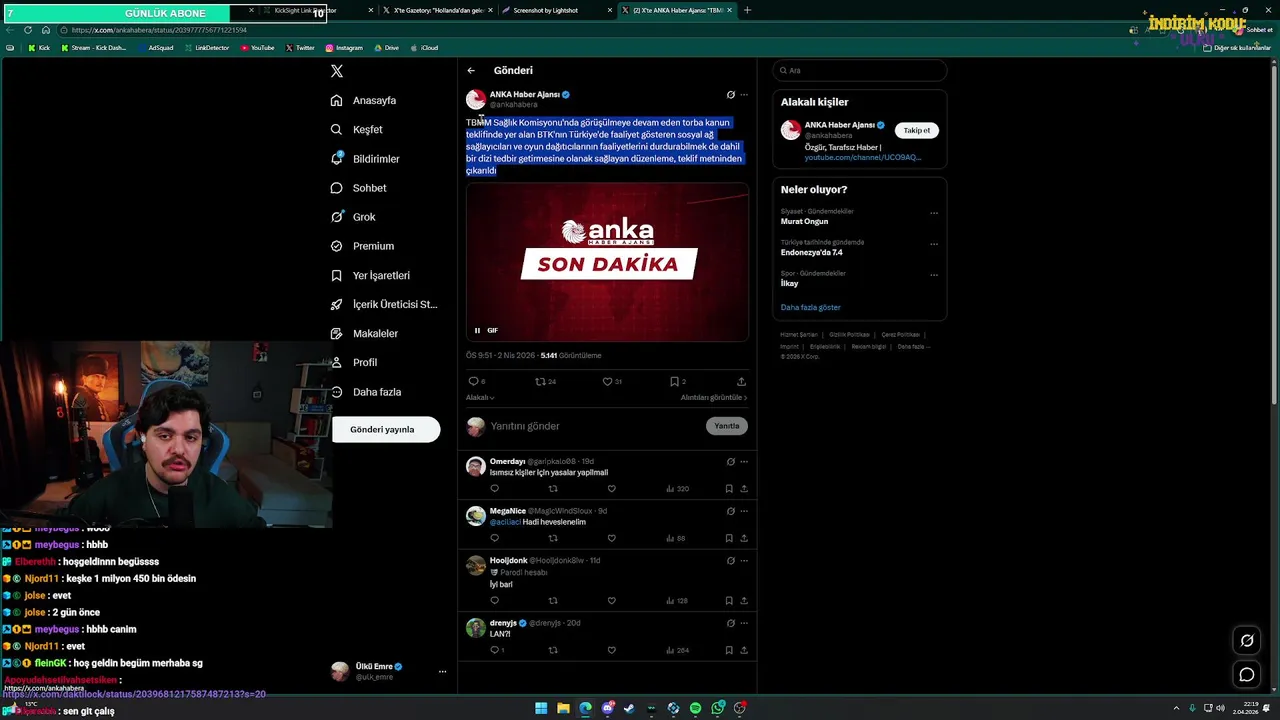Open more options on main ANKA post
The height and width of the screenshot is (720, 1280).
point(743,95)
